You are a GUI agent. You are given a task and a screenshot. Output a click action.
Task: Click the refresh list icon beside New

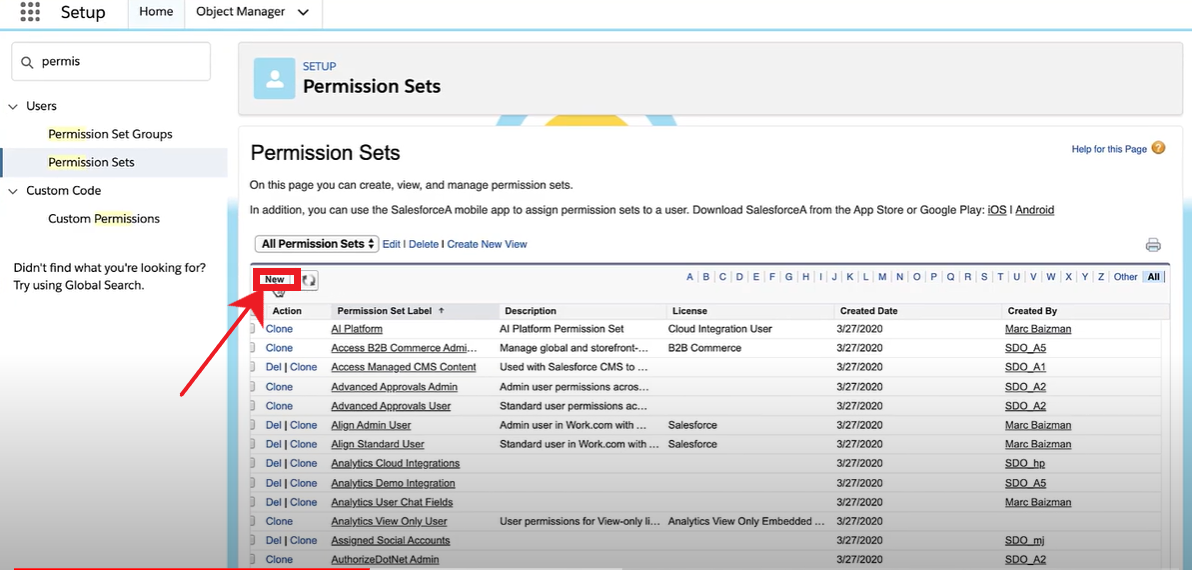[309, 281]
